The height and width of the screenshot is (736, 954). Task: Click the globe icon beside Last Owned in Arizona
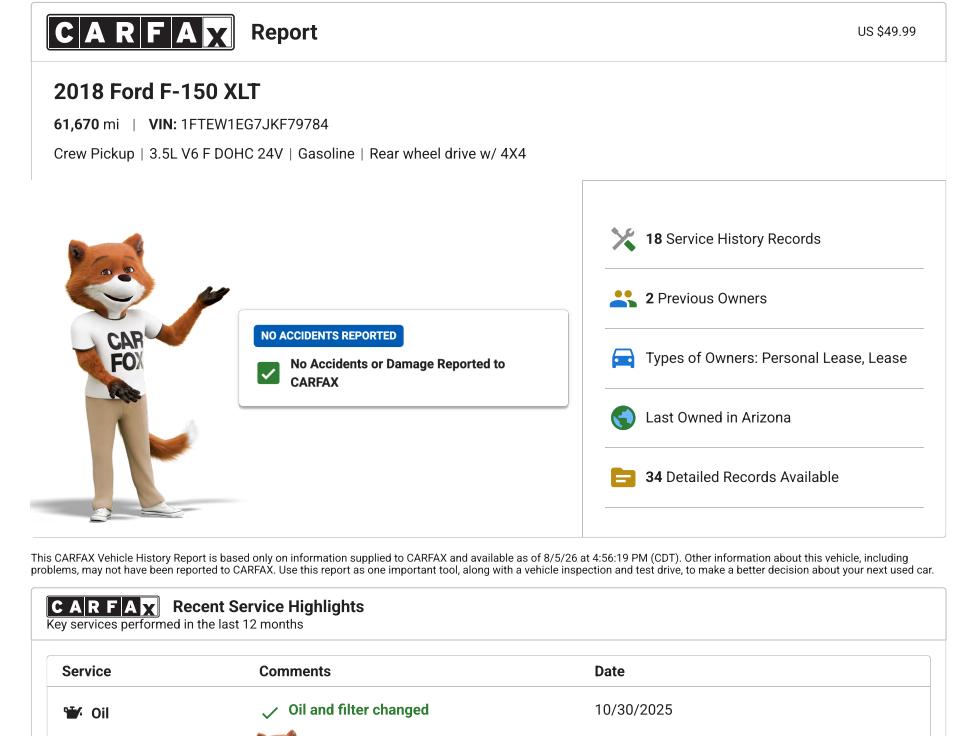[623, 418]
